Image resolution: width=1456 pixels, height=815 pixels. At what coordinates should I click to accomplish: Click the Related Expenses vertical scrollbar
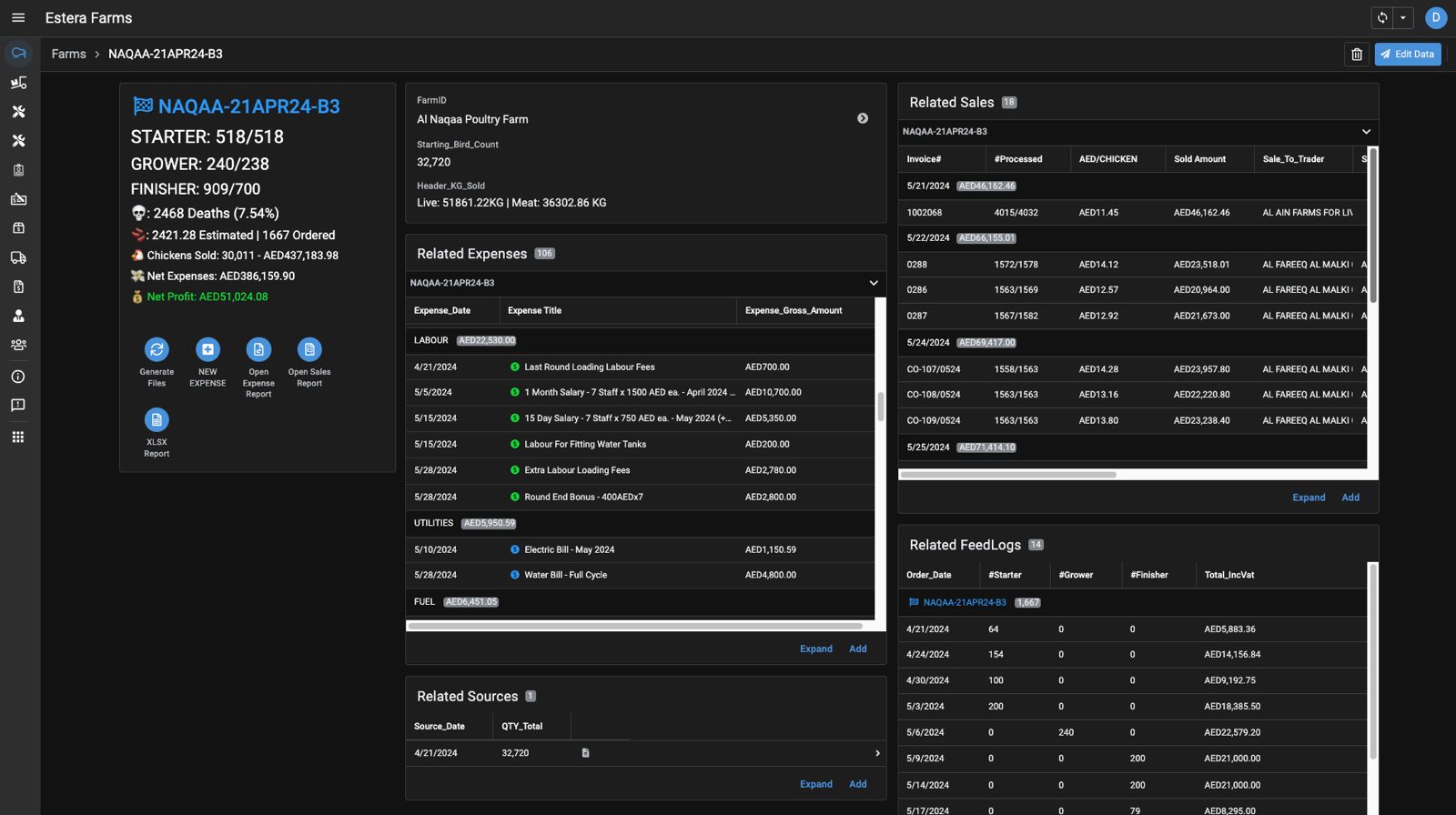[x=880, y=407]
